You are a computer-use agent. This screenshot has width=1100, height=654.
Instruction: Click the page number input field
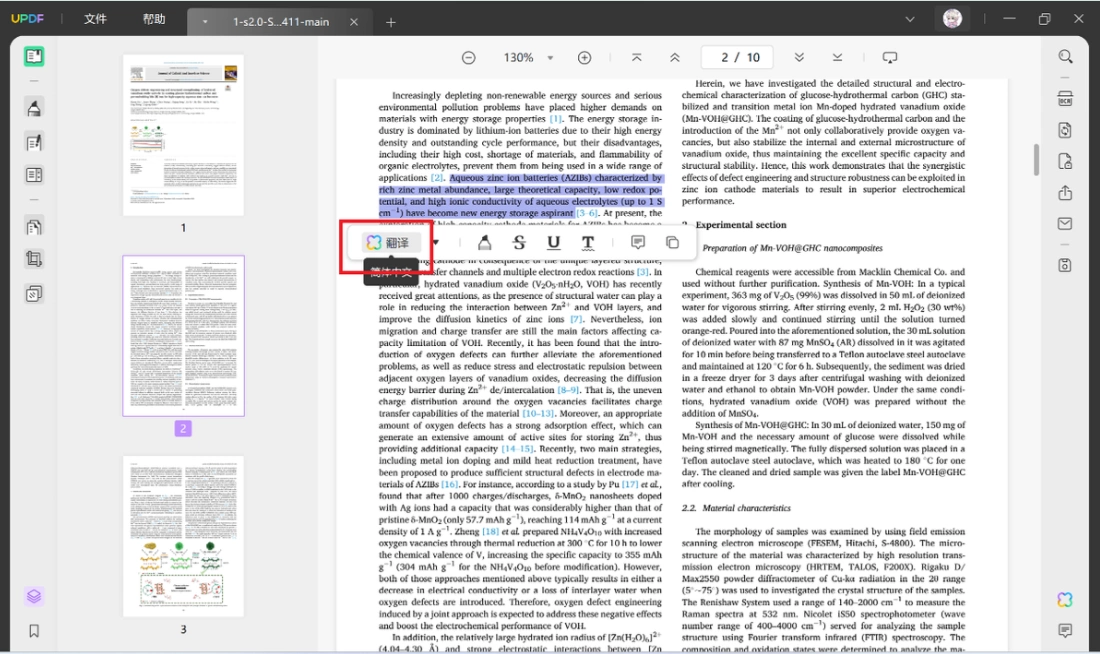(737, 58)
